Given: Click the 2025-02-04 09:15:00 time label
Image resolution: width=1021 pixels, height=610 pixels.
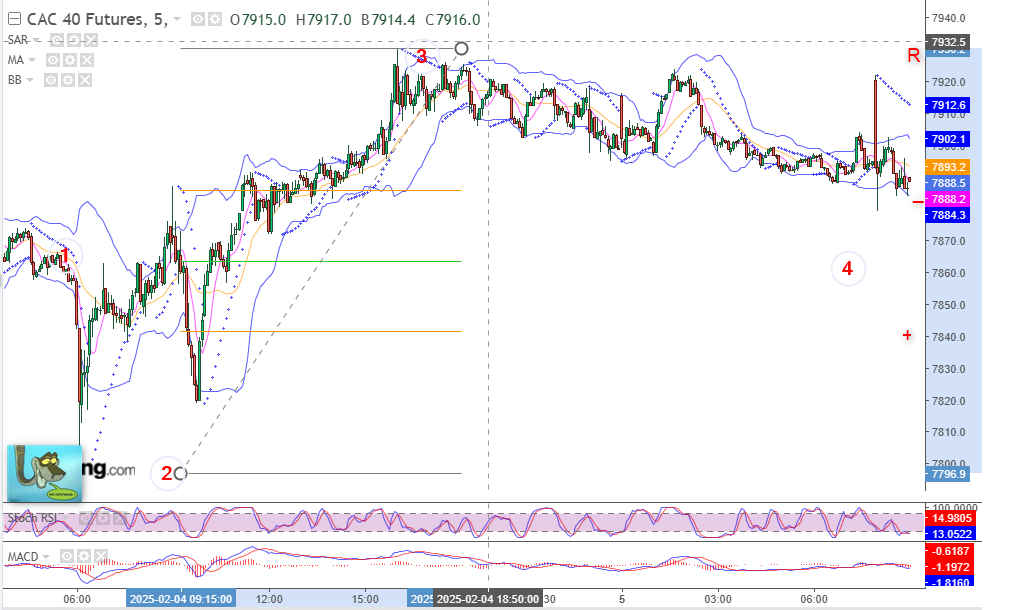Looking at the screenshot, I should pyautogui.click(x=181, y=599).
